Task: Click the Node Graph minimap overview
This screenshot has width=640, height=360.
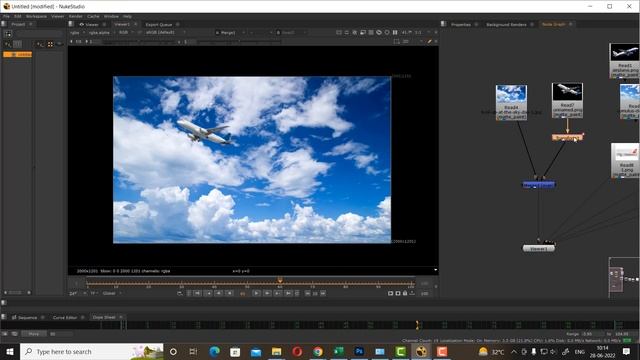Action: click(x=624, y=278)
